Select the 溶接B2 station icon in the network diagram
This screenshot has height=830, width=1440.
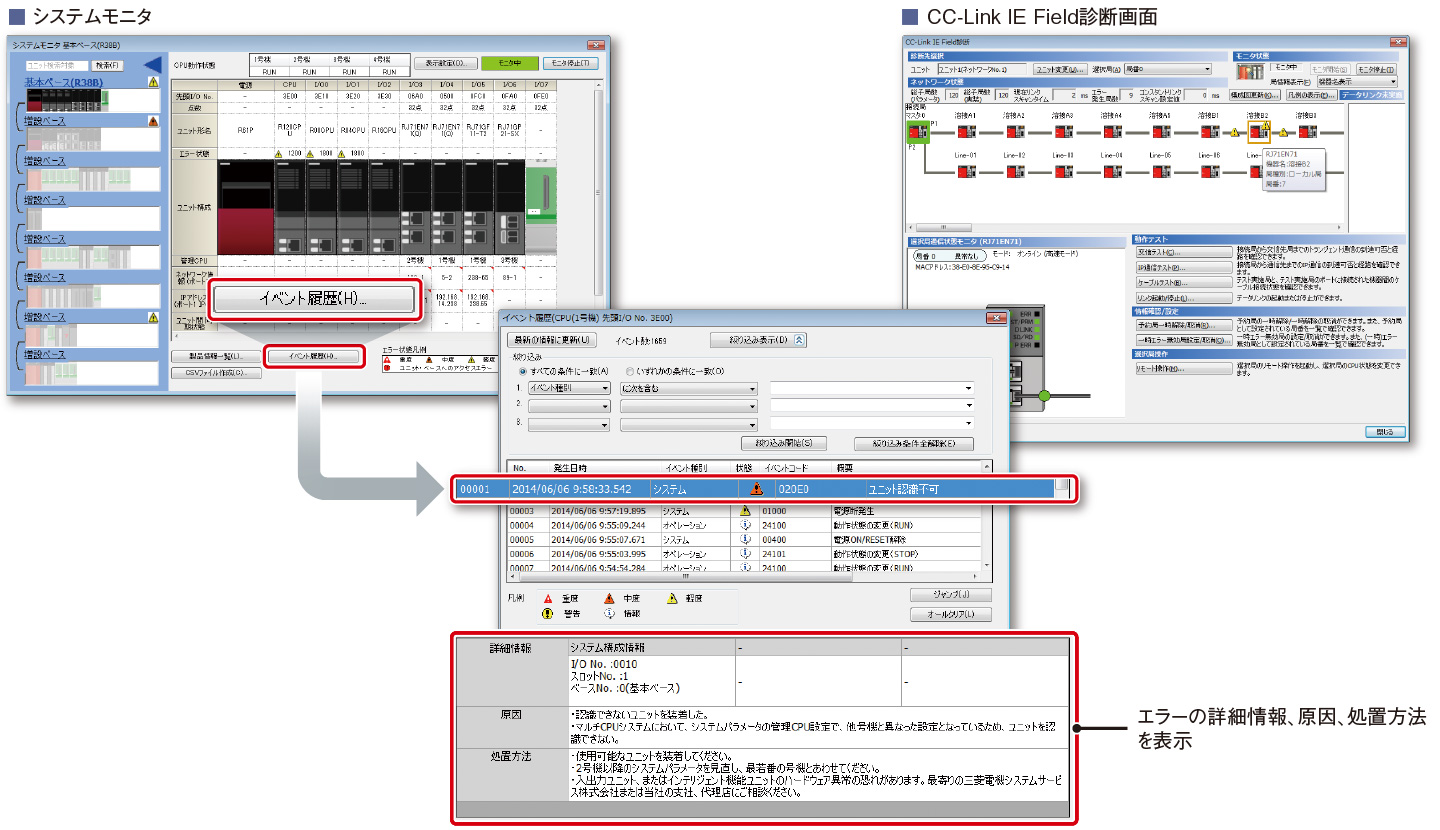coord(1258,131)
